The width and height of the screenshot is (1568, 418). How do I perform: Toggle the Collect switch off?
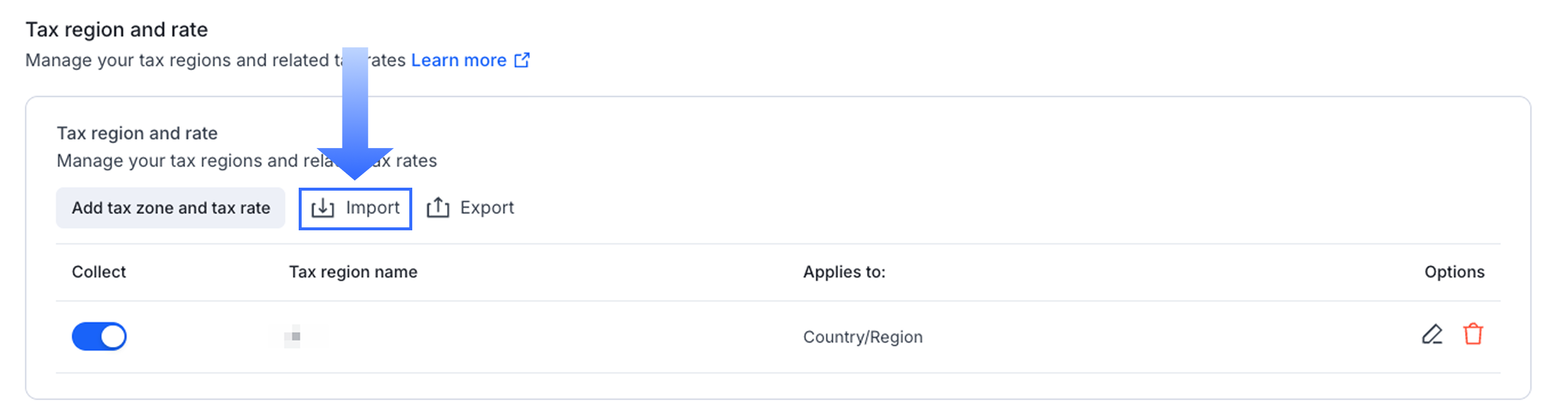(x=99, y=336)
